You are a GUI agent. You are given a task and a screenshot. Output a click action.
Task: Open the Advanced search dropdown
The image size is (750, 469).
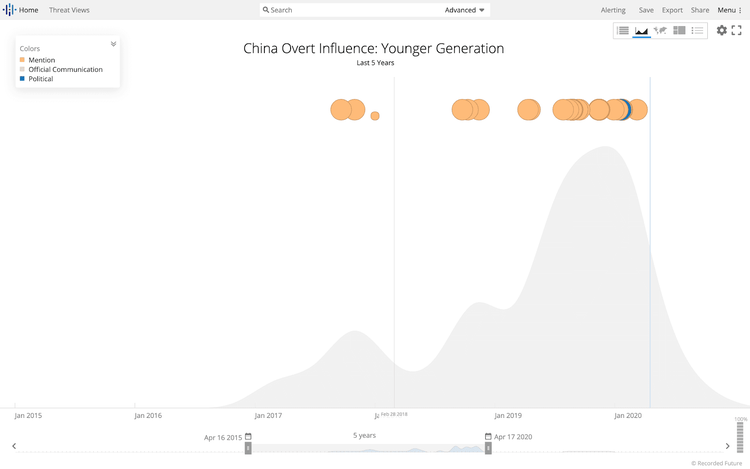tap(465, 10)
